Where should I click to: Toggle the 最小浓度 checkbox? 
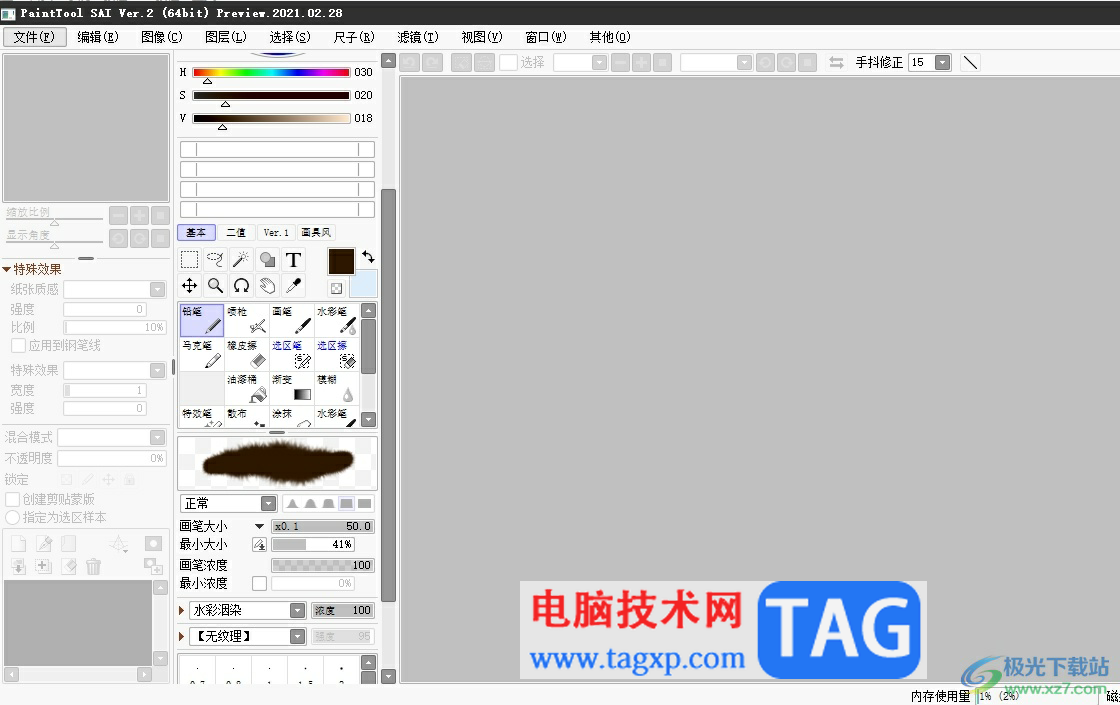pos(259,584)
